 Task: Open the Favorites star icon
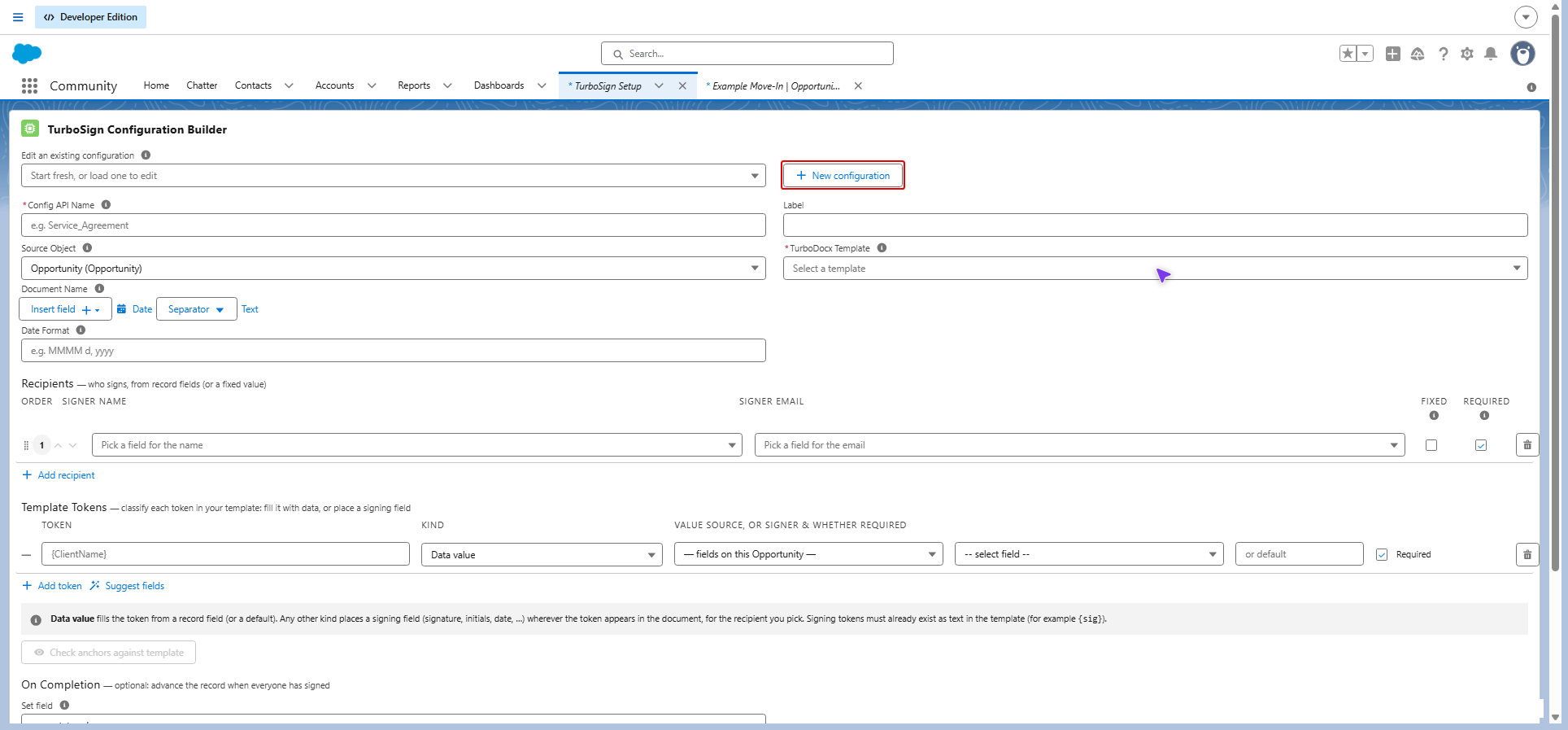click(1348, 54)
